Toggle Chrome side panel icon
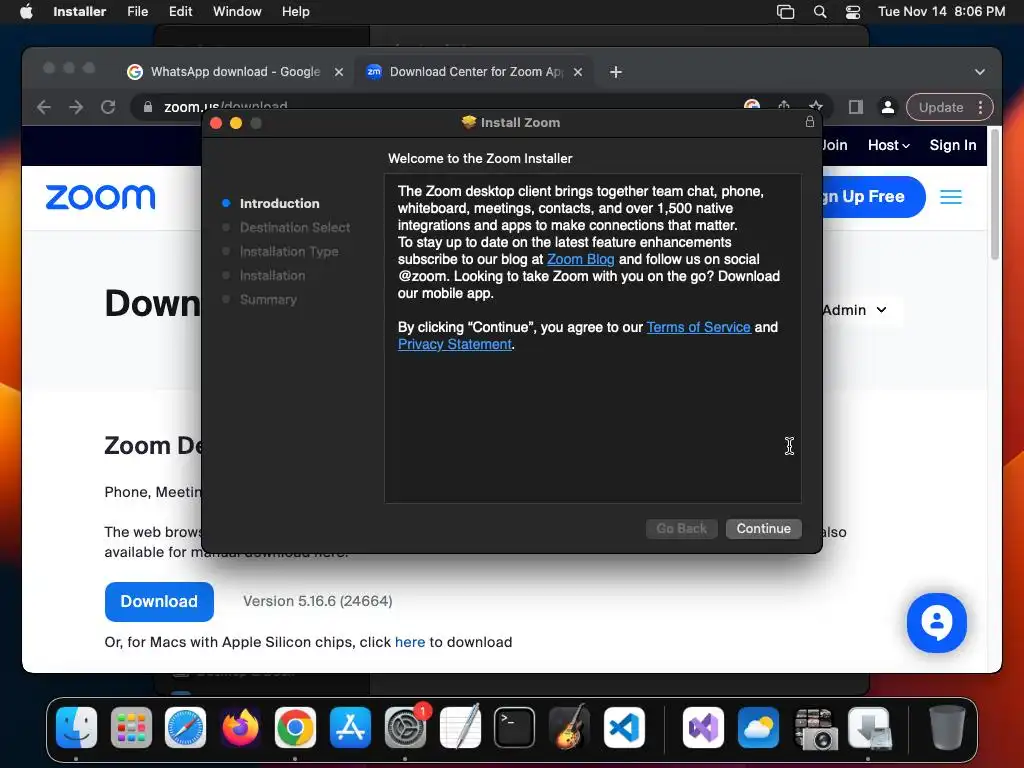Screen dimensions: 1024x768 coord(856,107)
